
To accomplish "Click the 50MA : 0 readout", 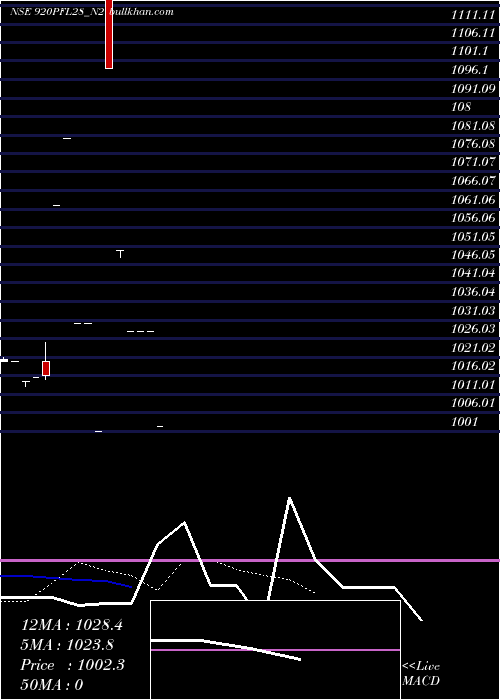I will (x=52, y=684).
